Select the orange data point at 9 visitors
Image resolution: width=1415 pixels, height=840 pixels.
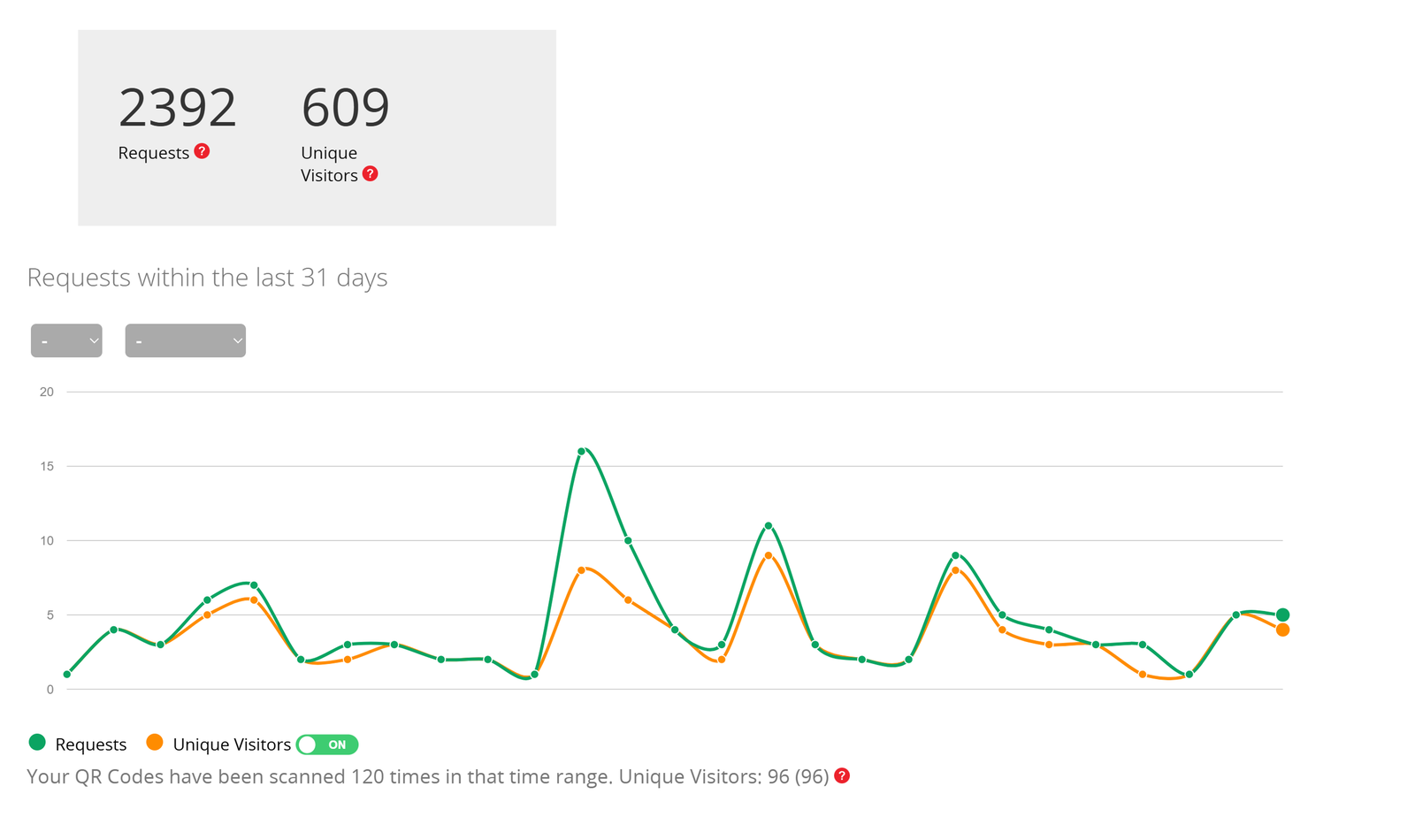click(768, 555)
